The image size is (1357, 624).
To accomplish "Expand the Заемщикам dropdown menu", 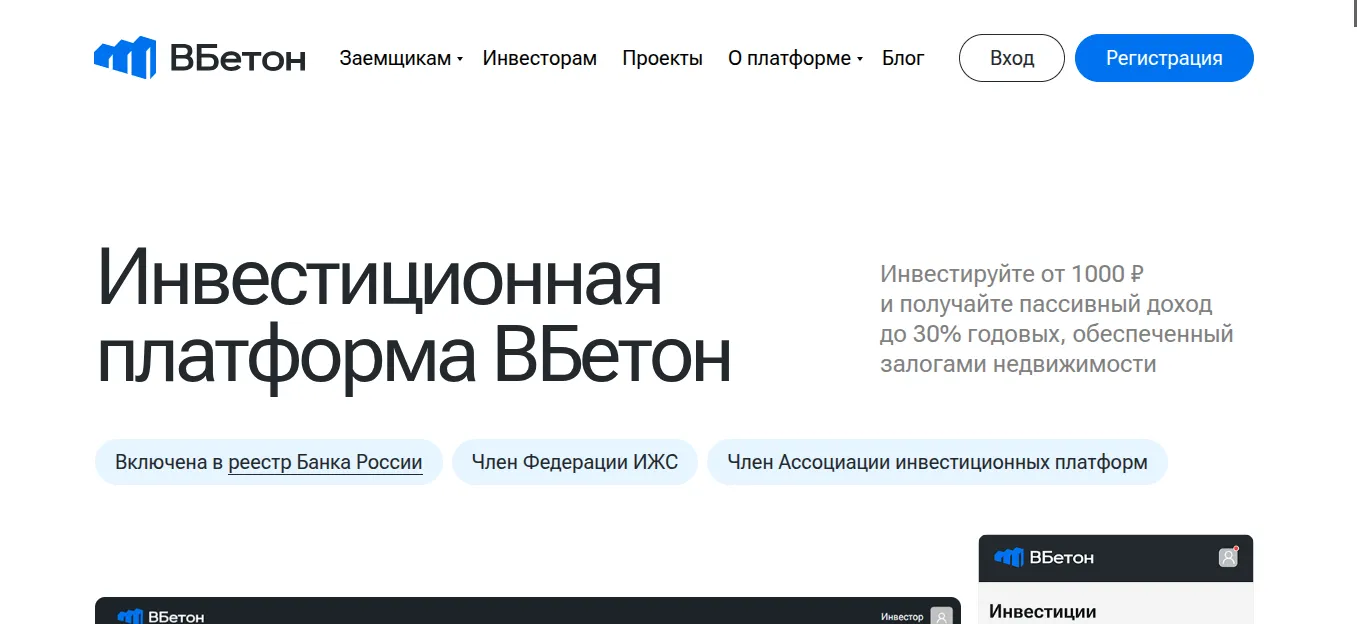I will 400,58.
